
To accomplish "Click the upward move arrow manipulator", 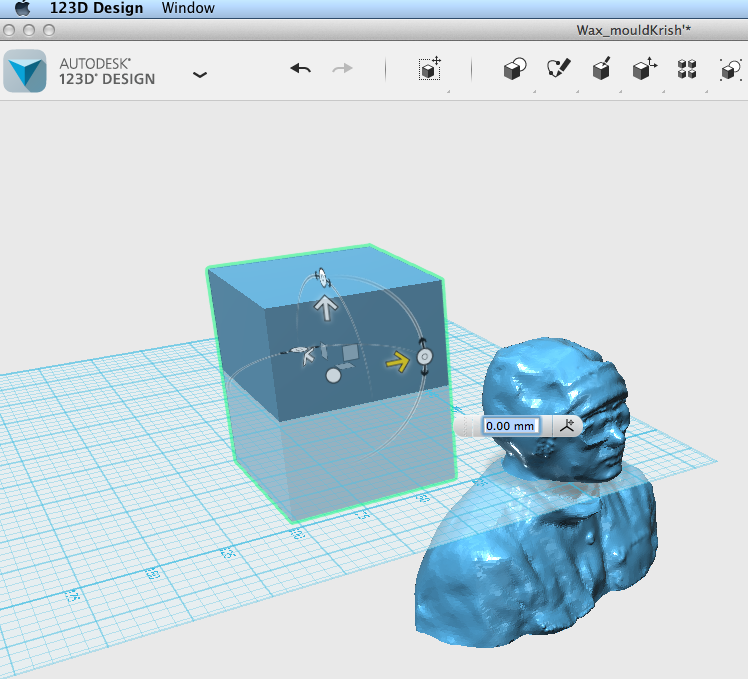I will (x=326, y=307).
